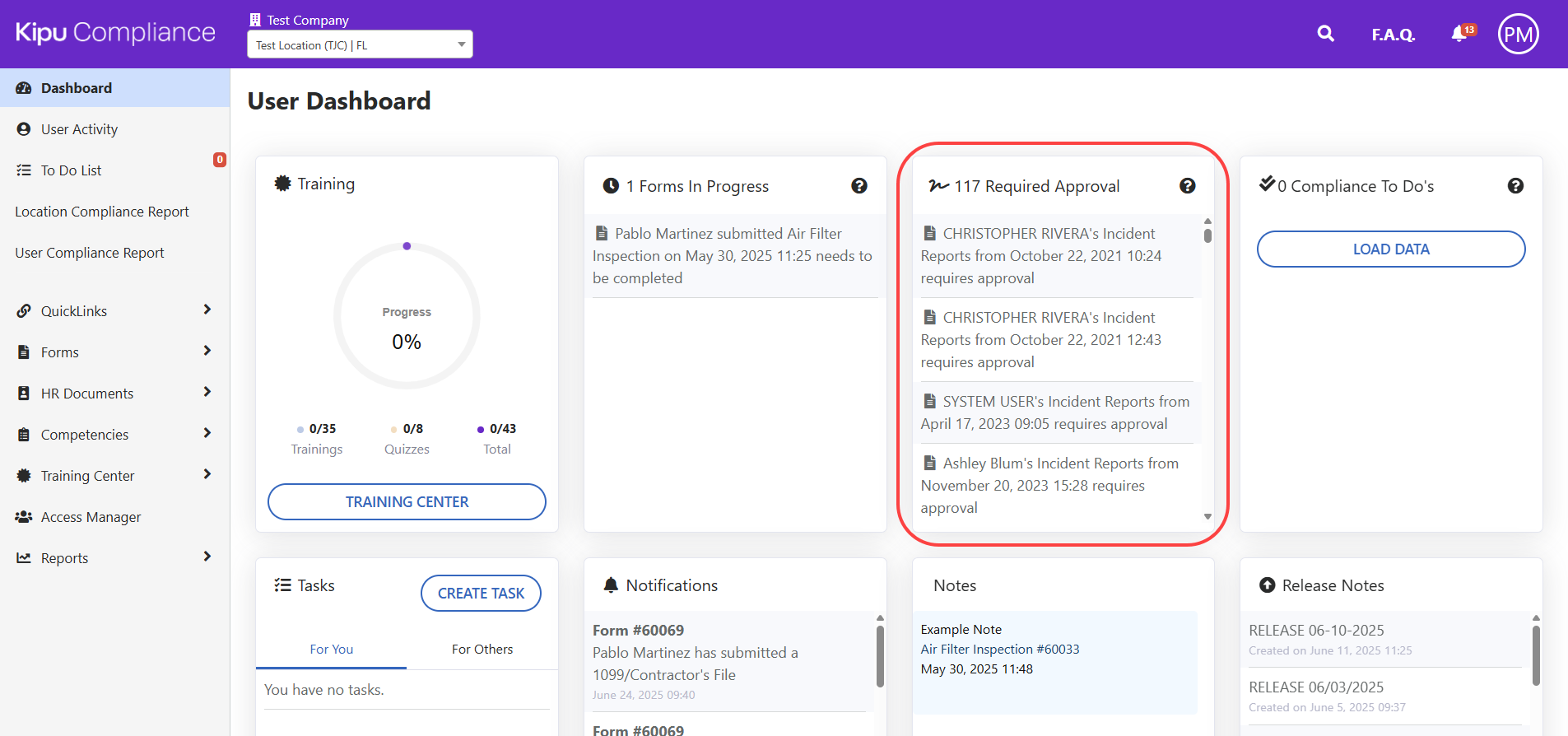Open the Test Location dropdown
Image resolution: width=1568 pixels, height=736 pixels.
[x=360, y=45]
